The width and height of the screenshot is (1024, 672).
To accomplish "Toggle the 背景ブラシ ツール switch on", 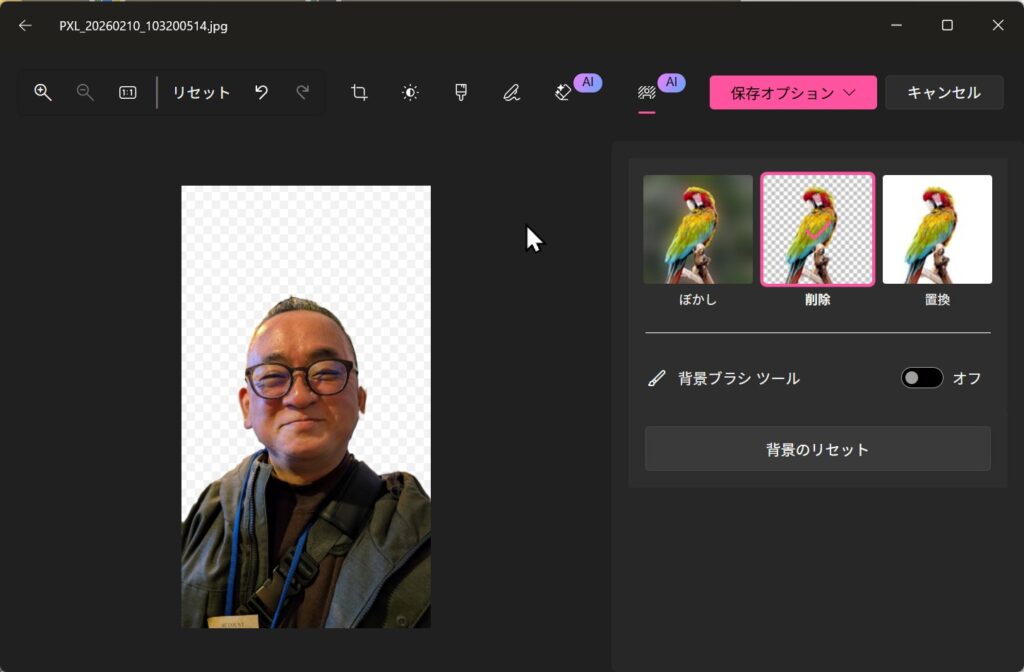I will tap(921, 378).
